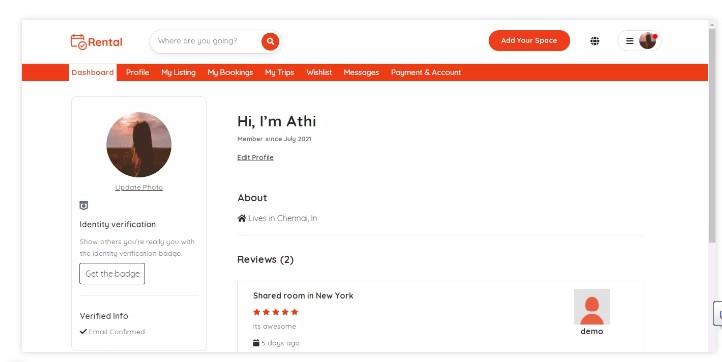Viewport: 722px width, 362px height.
Task: Click the Email Confirmed checkmark
Action: coord(83,331)
